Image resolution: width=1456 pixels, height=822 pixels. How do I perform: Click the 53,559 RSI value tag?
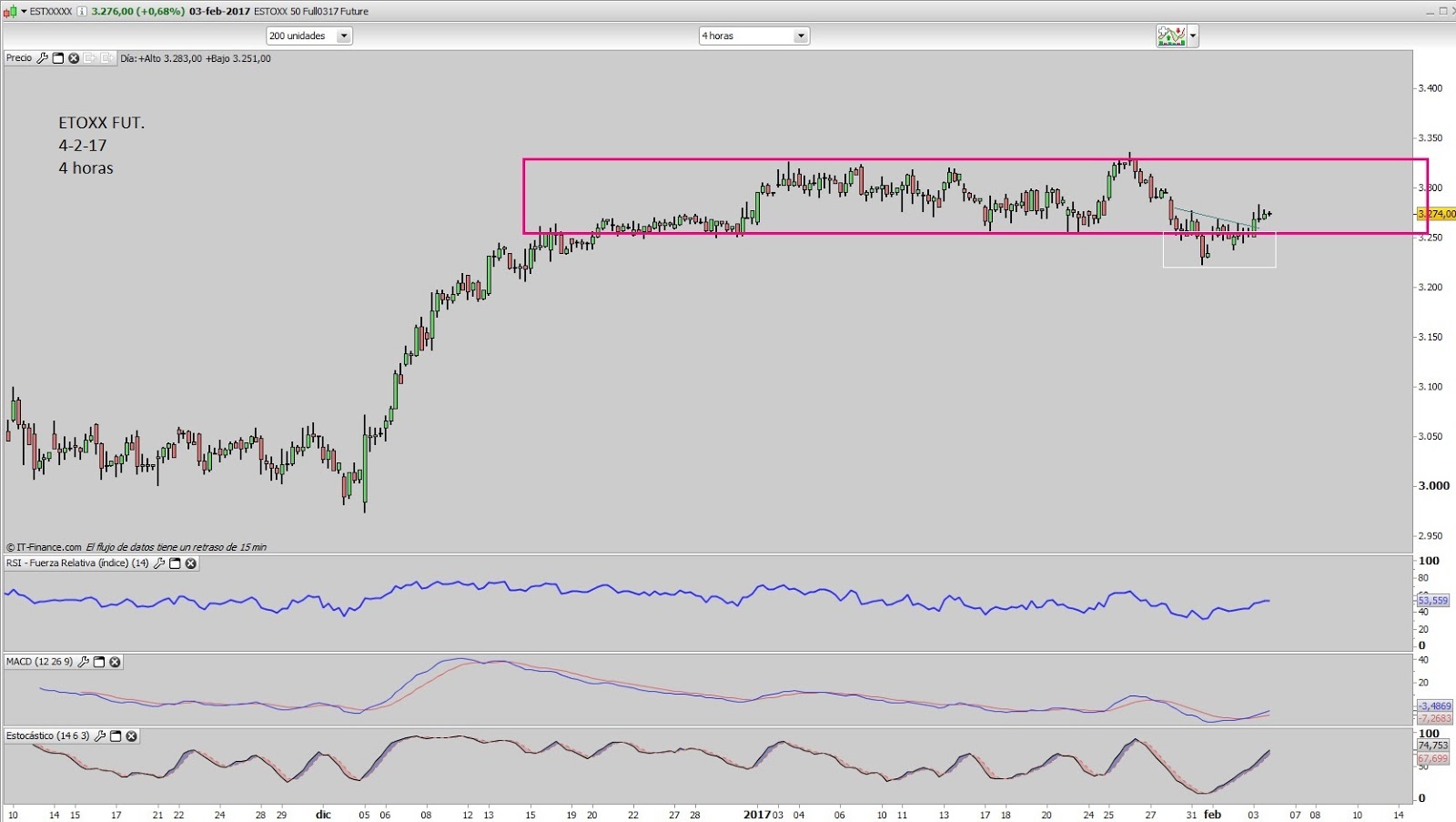[1432, 601]
